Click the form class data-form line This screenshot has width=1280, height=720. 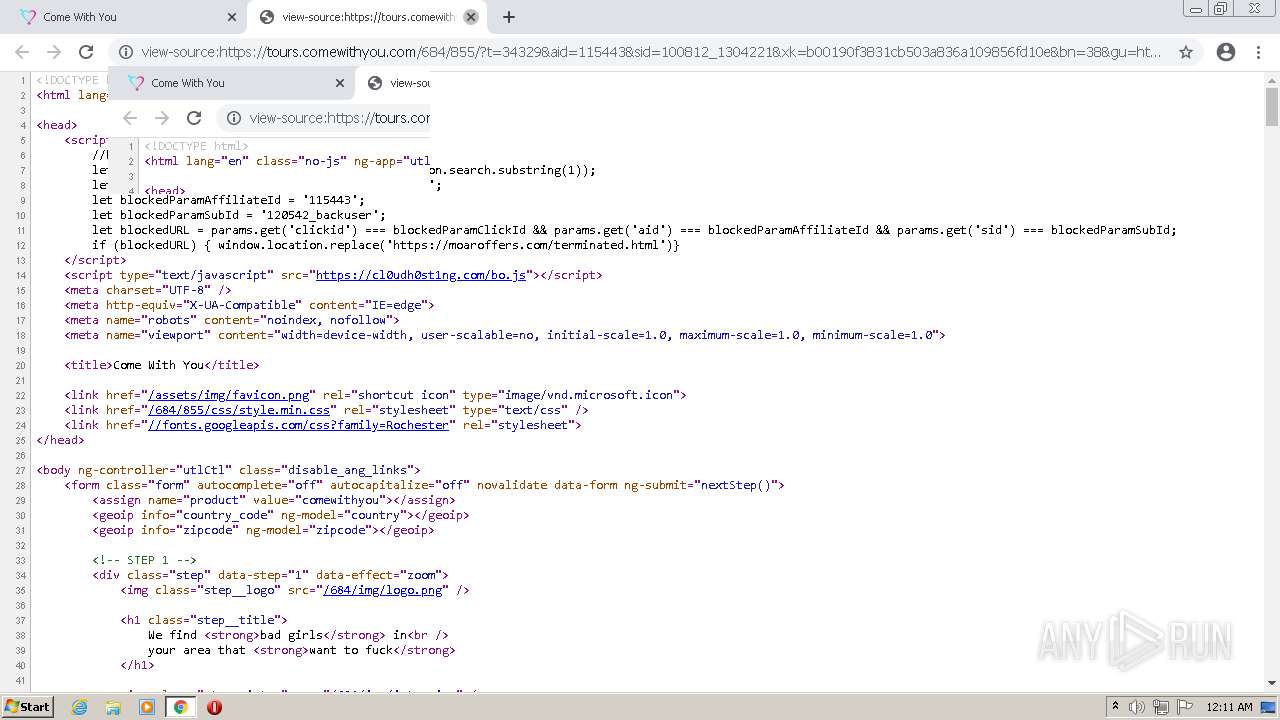pyautogui.click(x=425, y=485)
